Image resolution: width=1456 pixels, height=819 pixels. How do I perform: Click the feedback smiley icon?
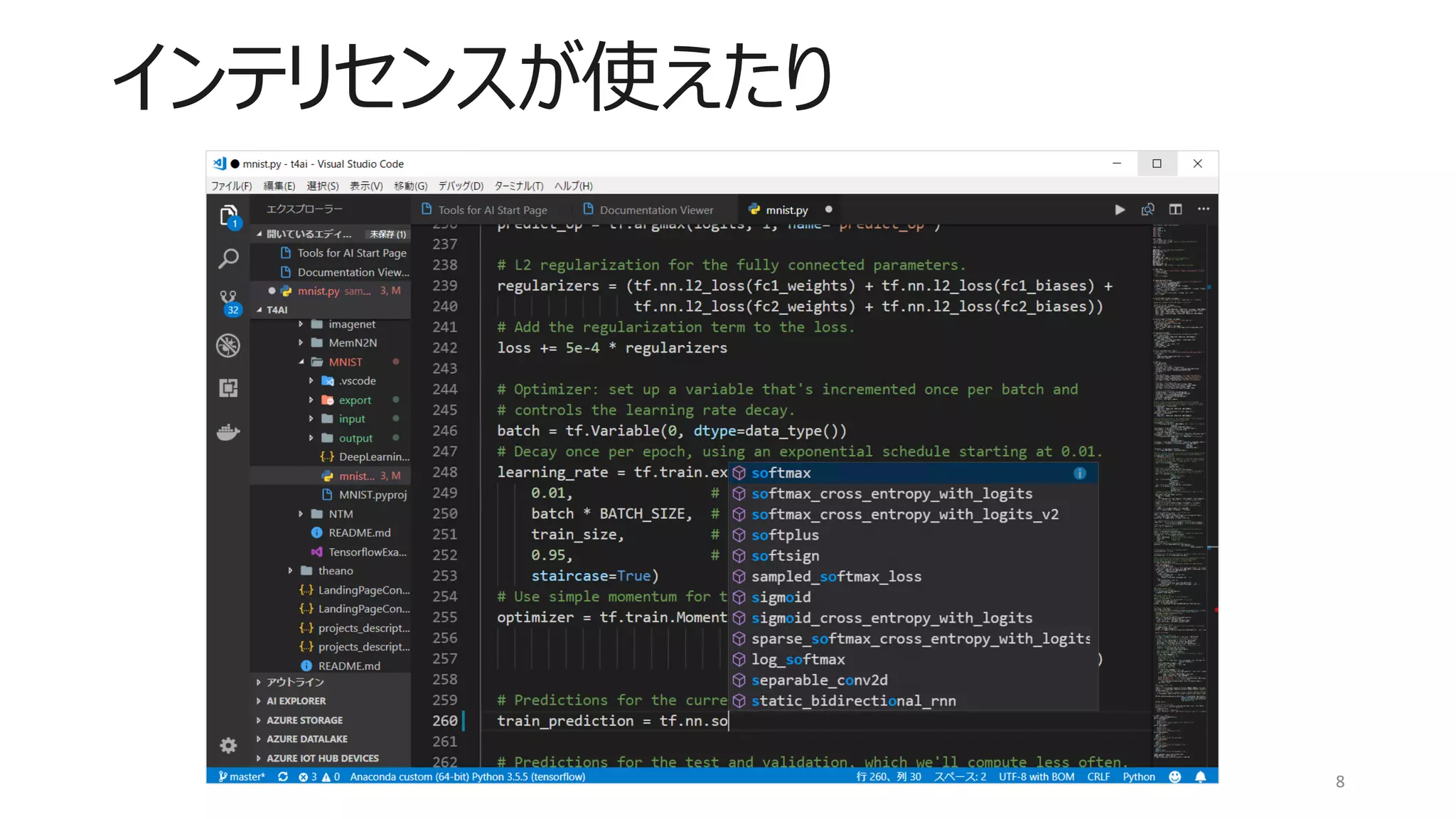[1174, 776]
